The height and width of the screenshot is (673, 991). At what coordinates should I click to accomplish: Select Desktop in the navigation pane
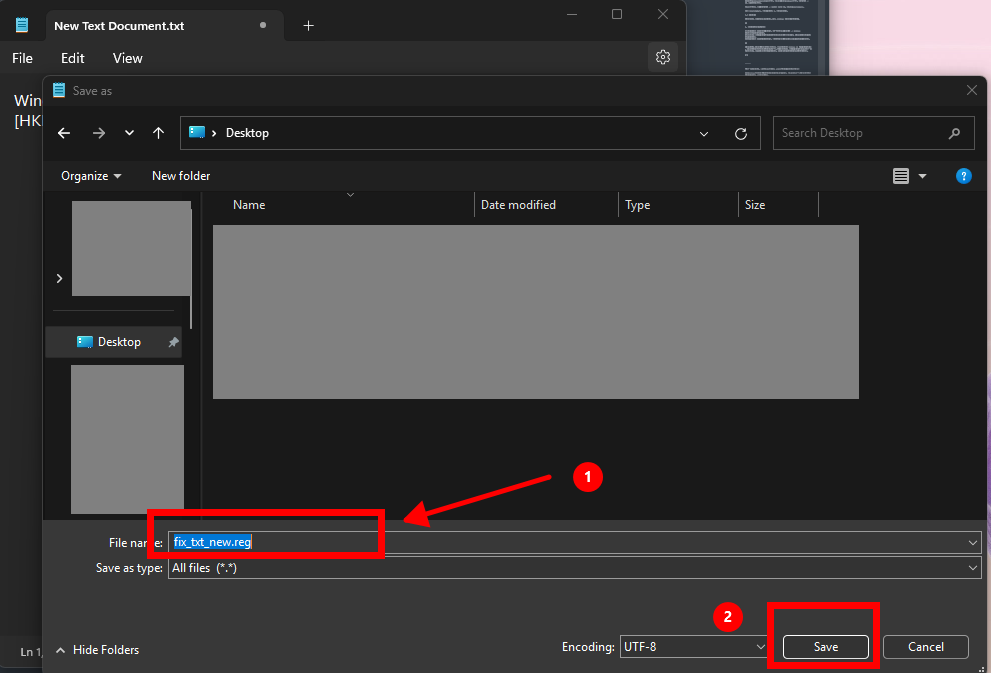[118, 342]
